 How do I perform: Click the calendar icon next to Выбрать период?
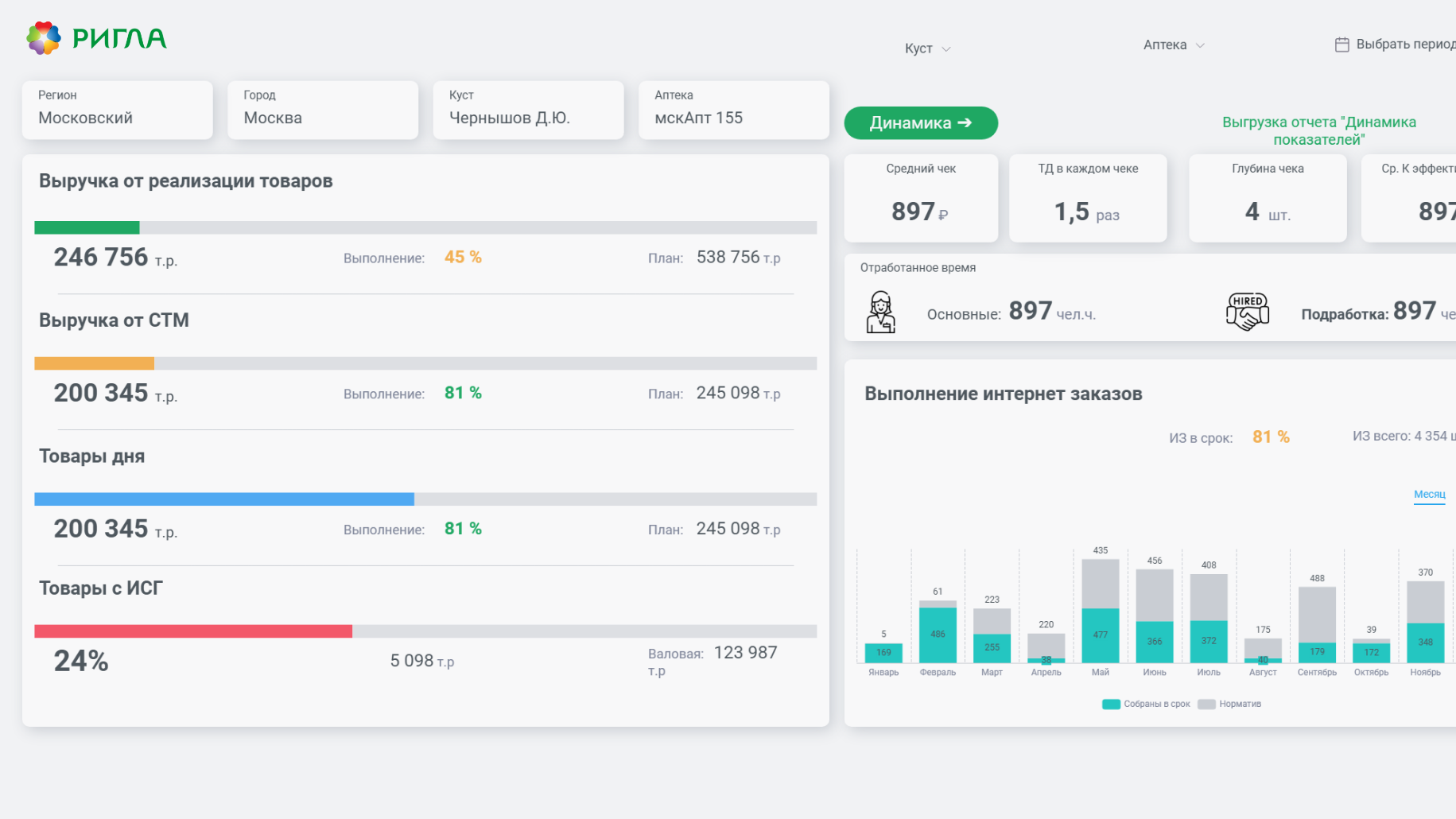(1341, 45)
